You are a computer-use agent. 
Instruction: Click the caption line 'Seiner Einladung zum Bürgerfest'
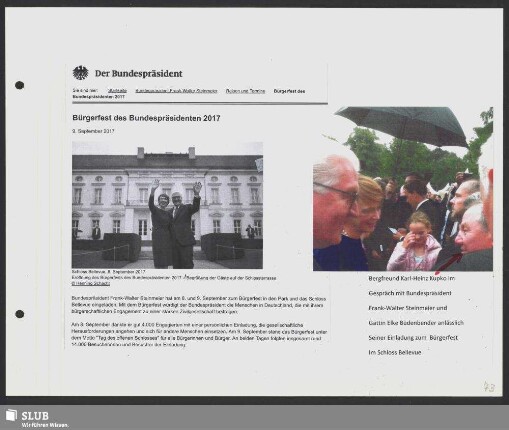pos(413,338)
